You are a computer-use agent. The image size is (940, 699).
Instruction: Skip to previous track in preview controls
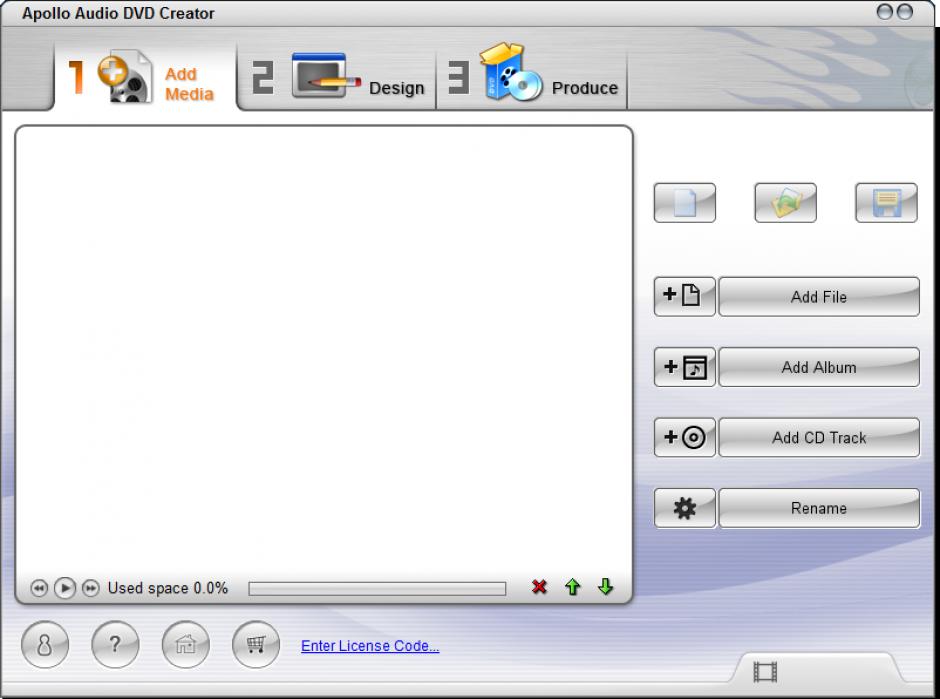39,588
